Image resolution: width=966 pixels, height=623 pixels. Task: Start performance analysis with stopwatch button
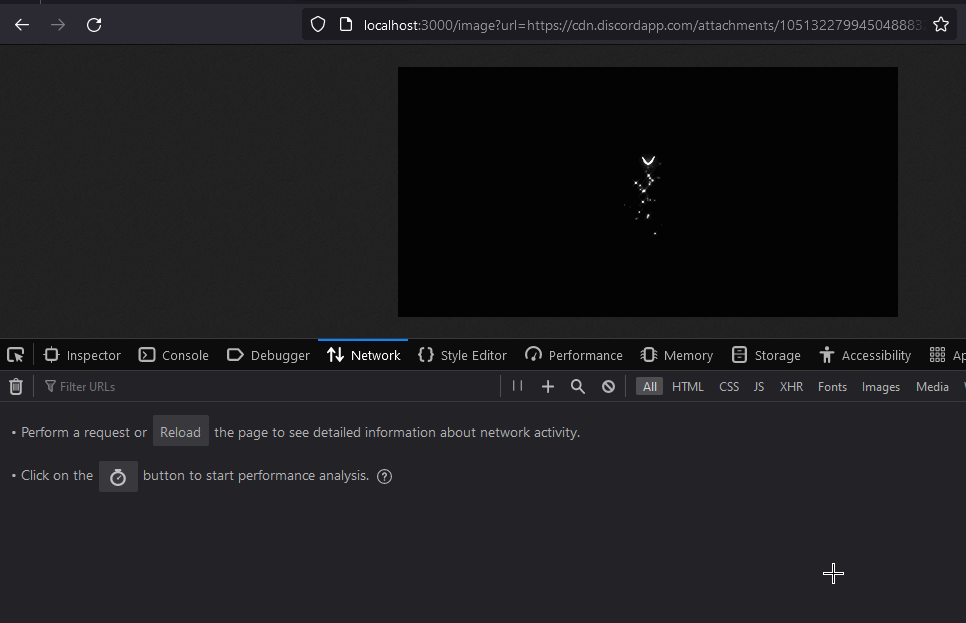[x=118, y=476]
